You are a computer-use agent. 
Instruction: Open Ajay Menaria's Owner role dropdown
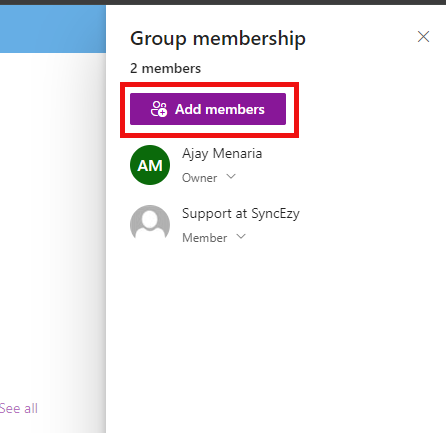[209, 177]
